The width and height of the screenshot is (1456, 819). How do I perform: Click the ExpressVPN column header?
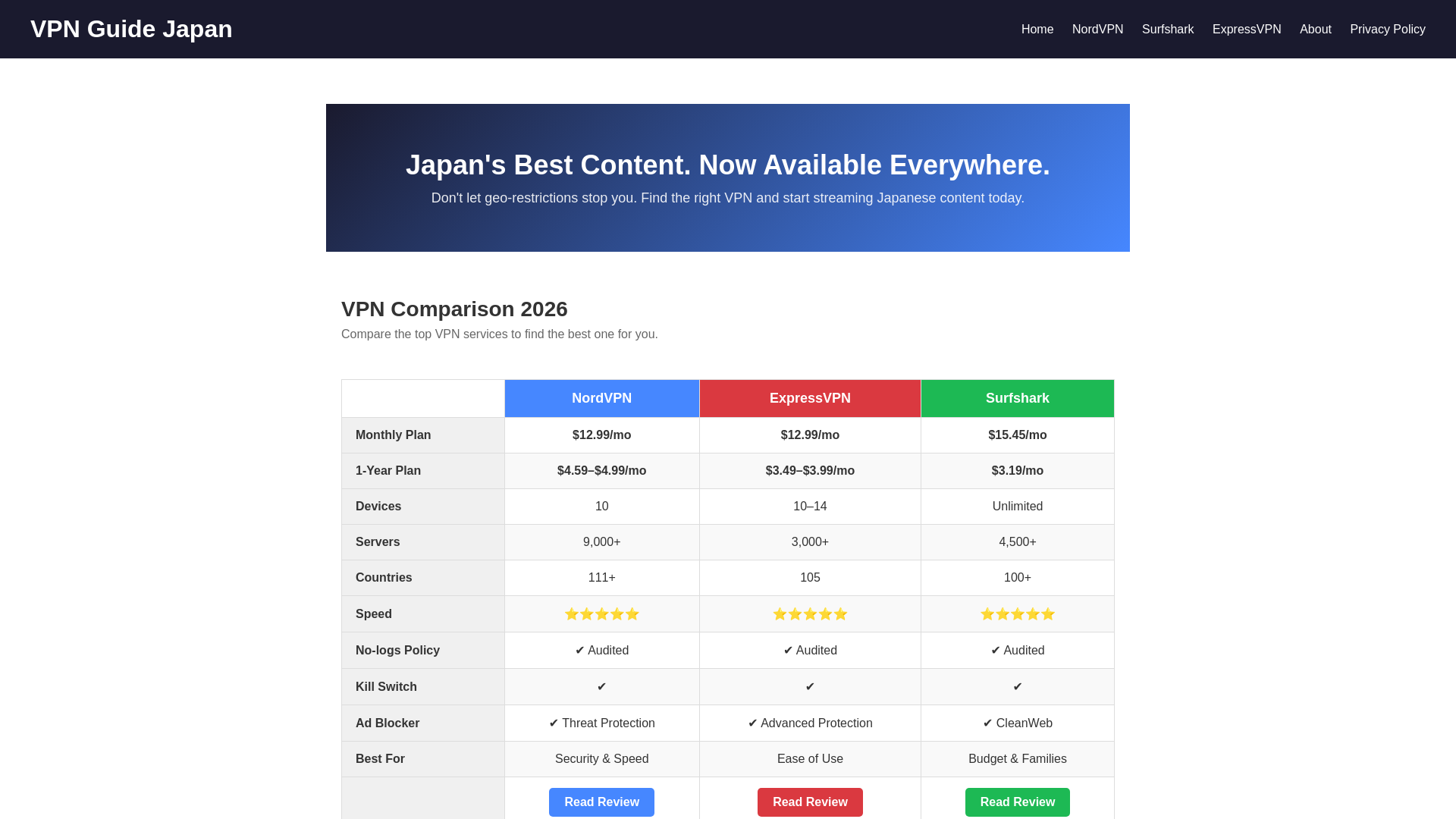point(810,398)
